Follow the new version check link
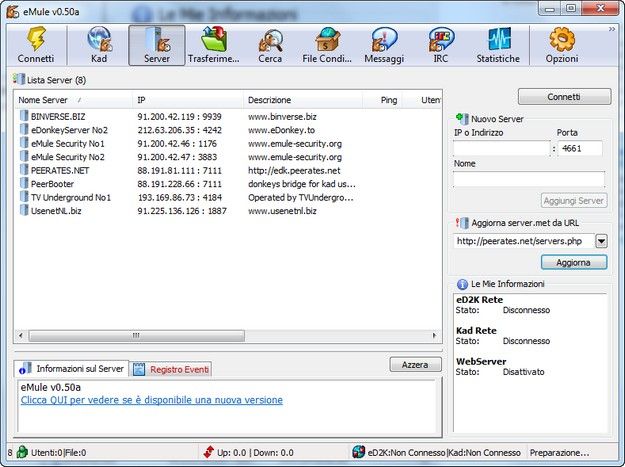Image resolution: width=625 pixels, height=467 pixels. 152,400
